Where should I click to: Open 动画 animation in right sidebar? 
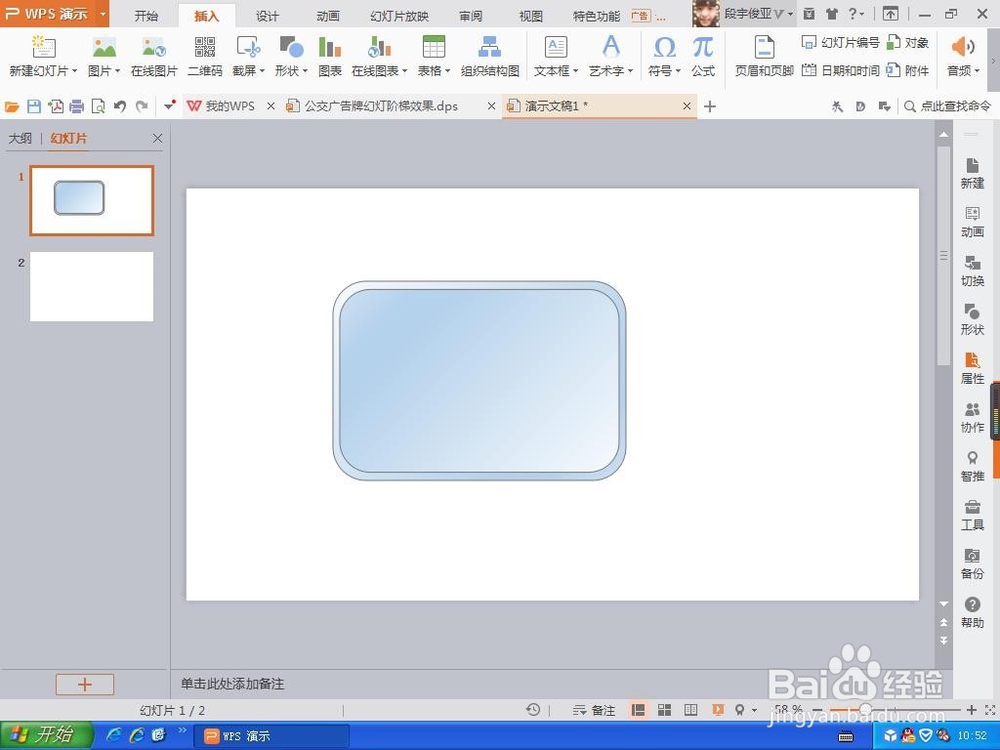coord(972,222)
